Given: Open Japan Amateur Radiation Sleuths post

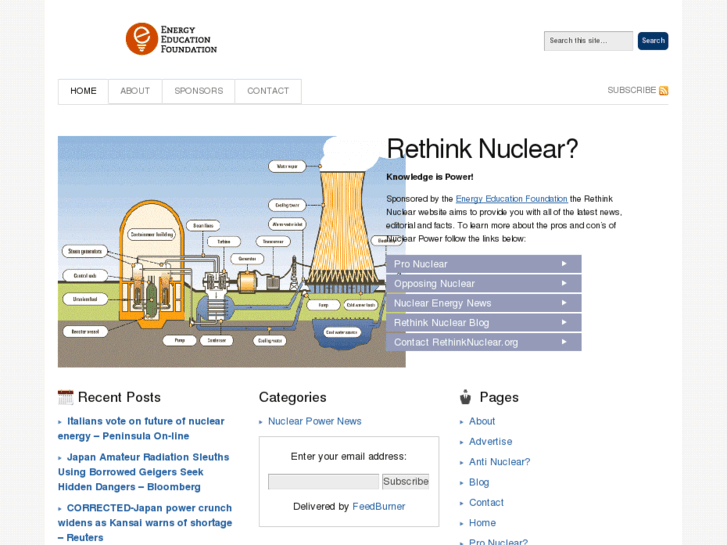Looking at the screenshot, I should (144, 472).
